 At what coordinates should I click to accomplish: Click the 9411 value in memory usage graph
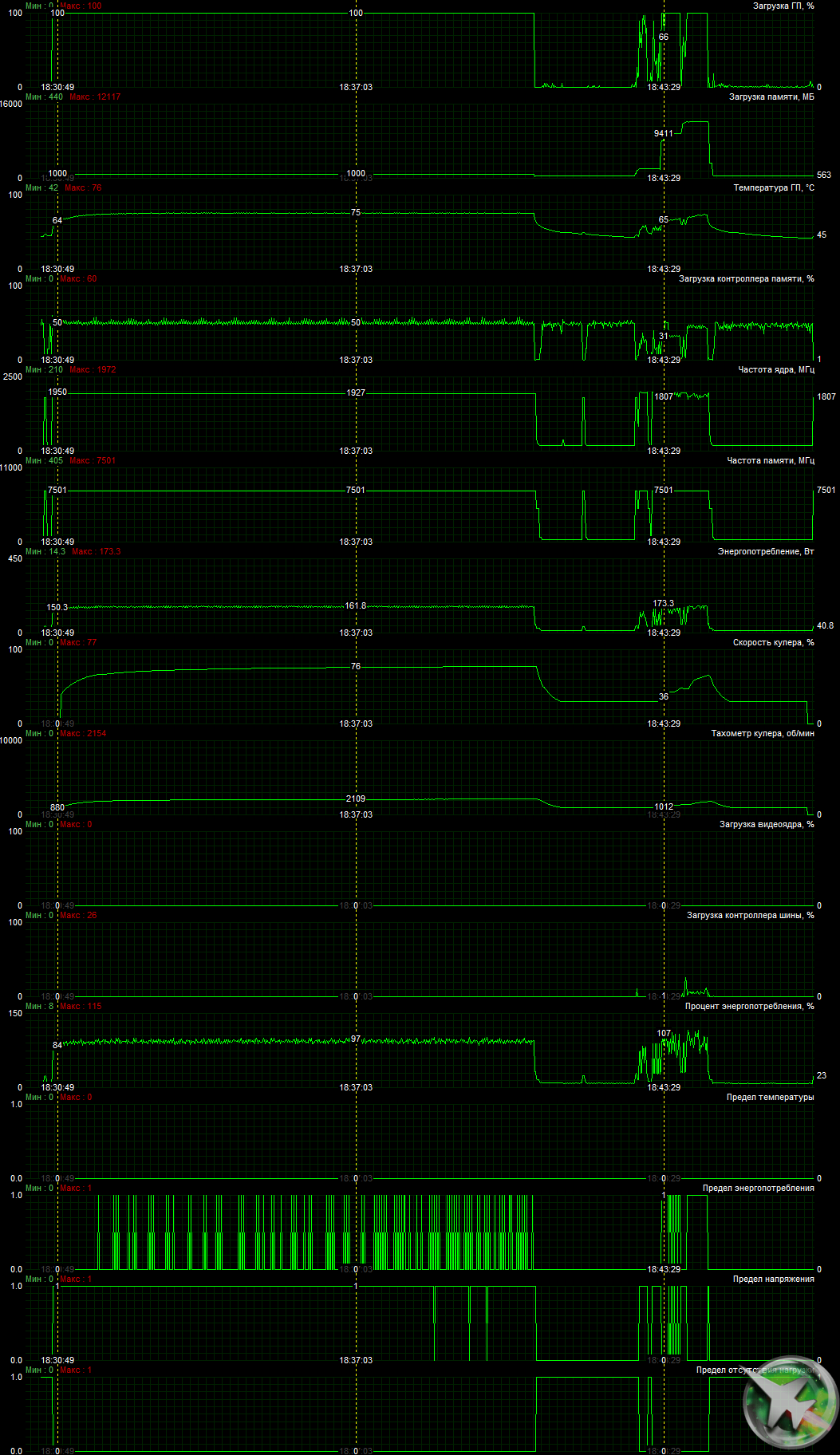(663, 133)
